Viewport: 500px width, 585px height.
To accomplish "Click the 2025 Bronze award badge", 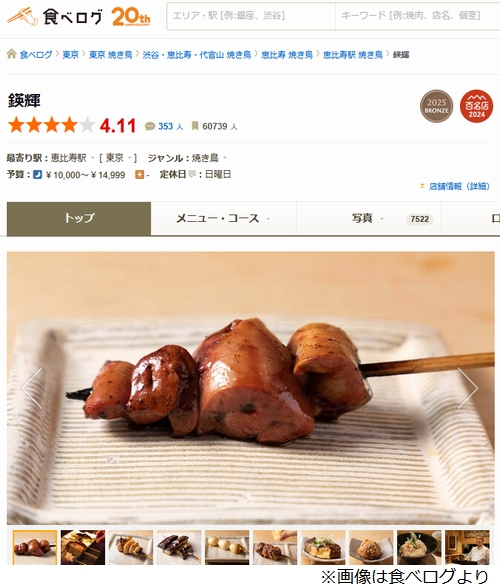I will pos(437,106).
